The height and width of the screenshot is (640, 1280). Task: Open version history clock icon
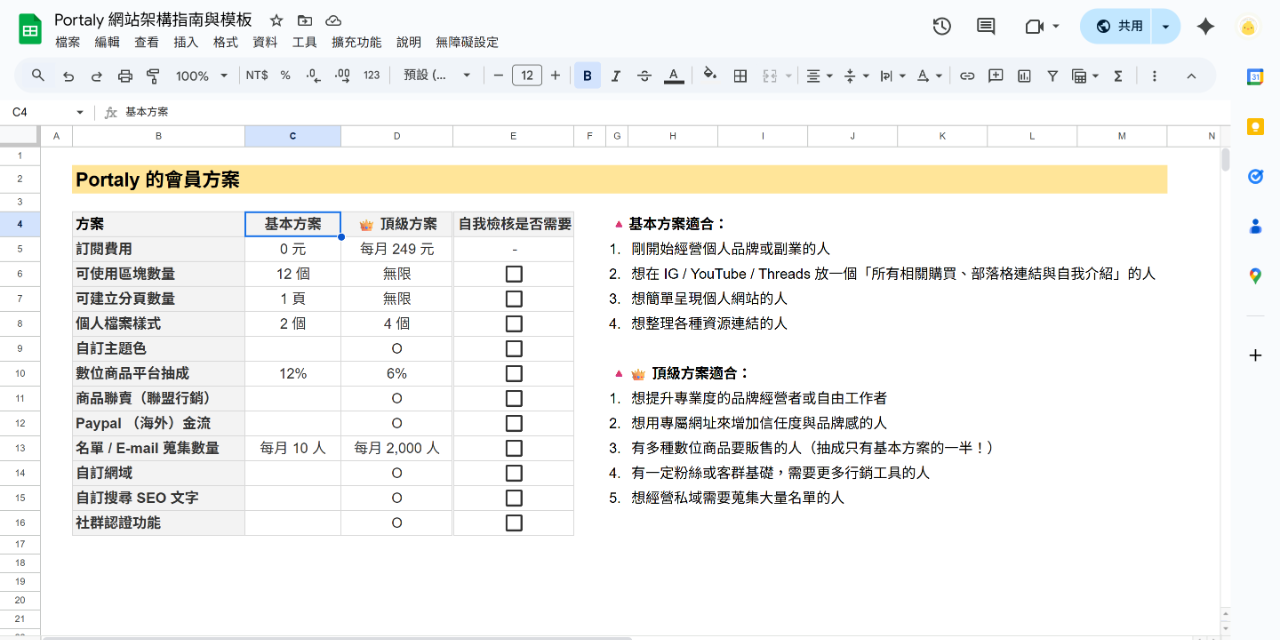[941, 26]
